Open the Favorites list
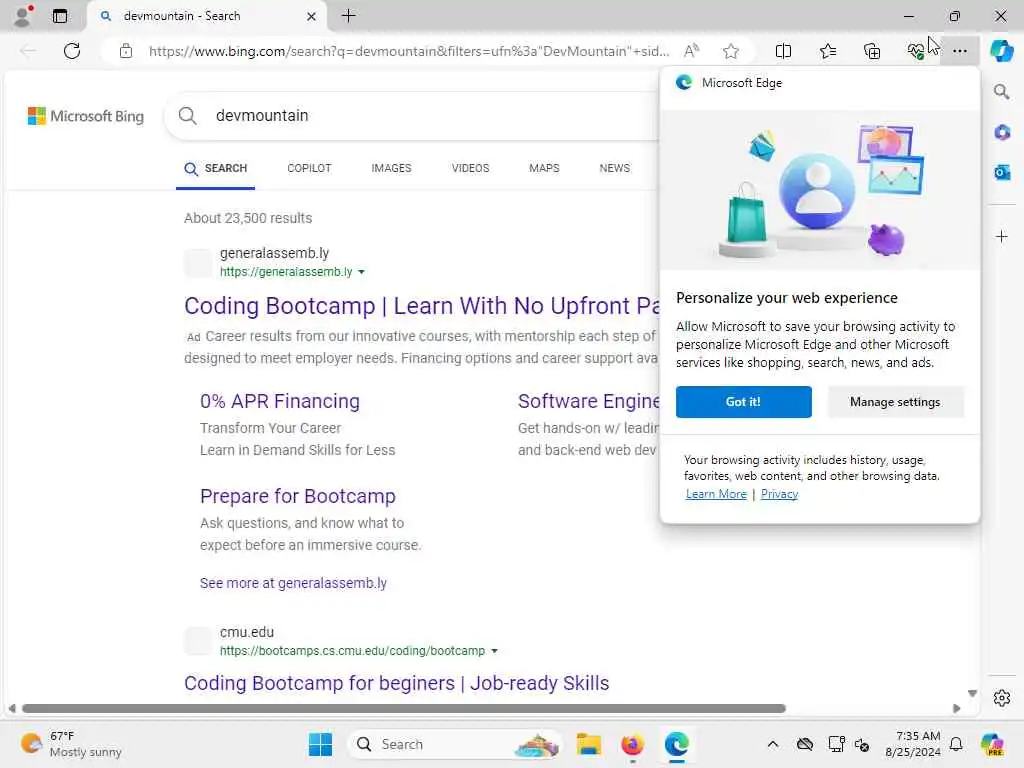 point(827,51)
